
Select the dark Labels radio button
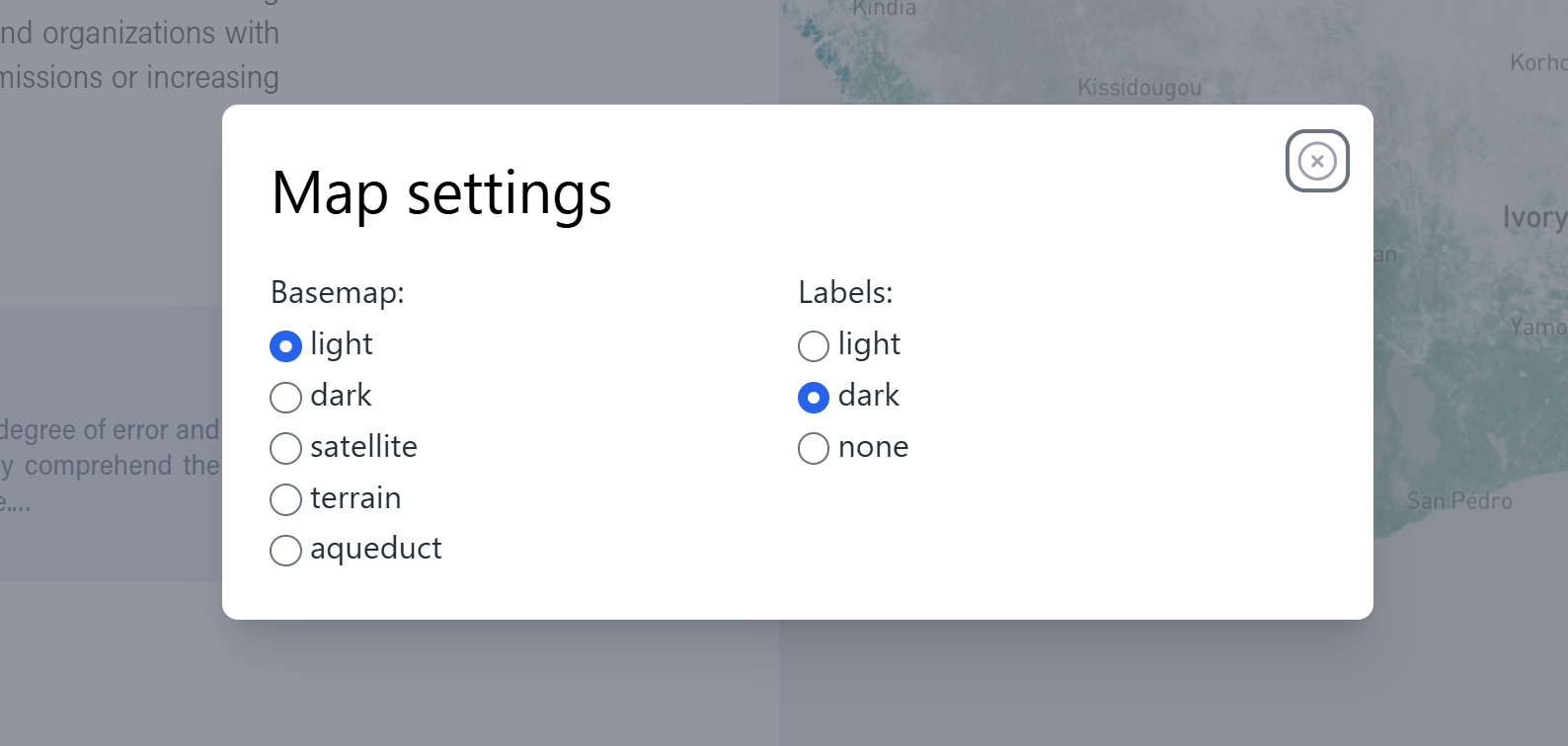[x=814, y=398]
